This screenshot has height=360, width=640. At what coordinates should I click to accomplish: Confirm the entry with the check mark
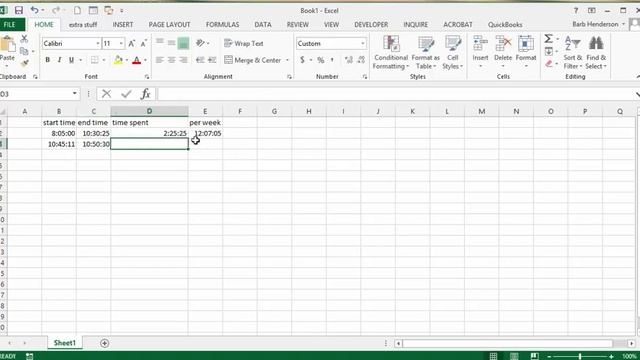tap(126, 94)
